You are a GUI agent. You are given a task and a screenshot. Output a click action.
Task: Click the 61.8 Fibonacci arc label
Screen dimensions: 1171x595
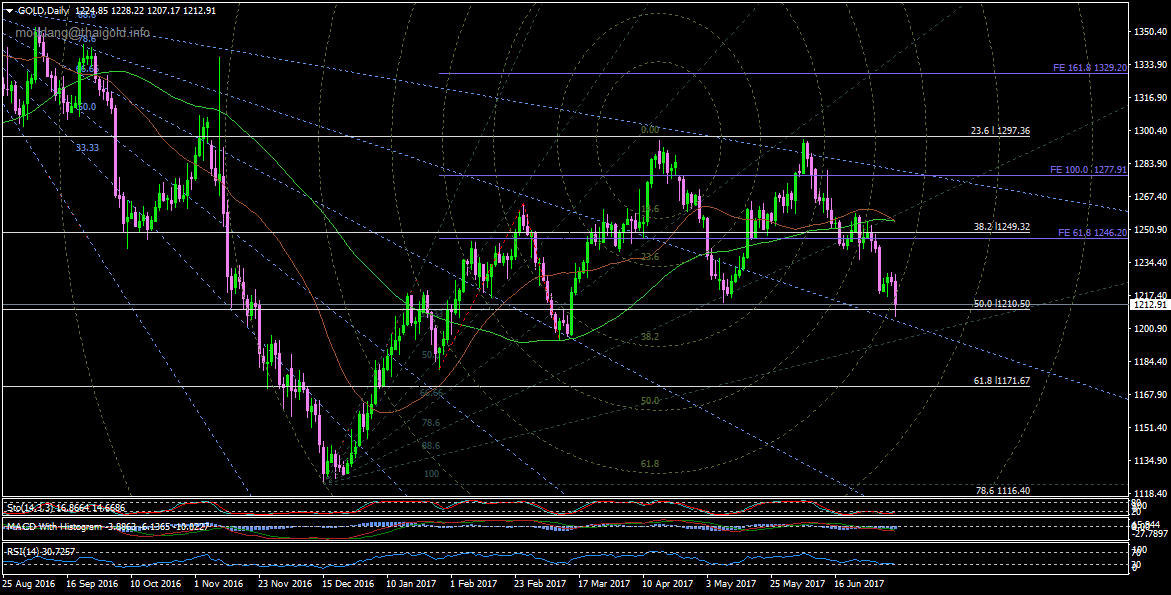point(650,464)
